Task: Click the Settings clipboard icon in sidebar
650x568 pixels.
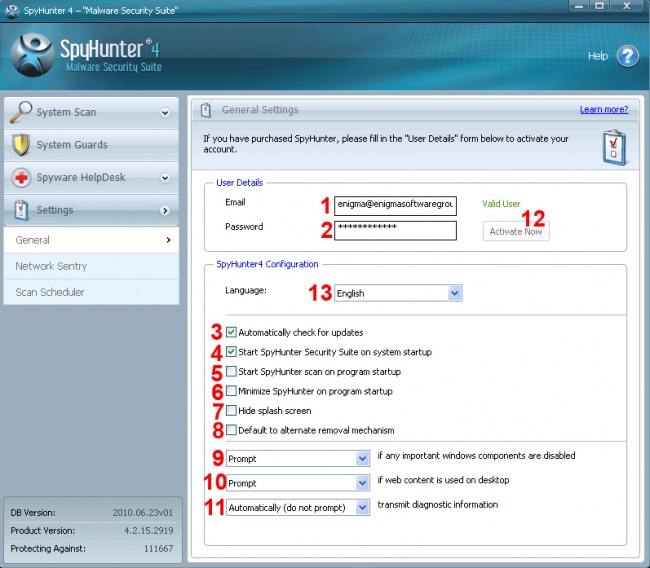Action: tap(21, 210)
